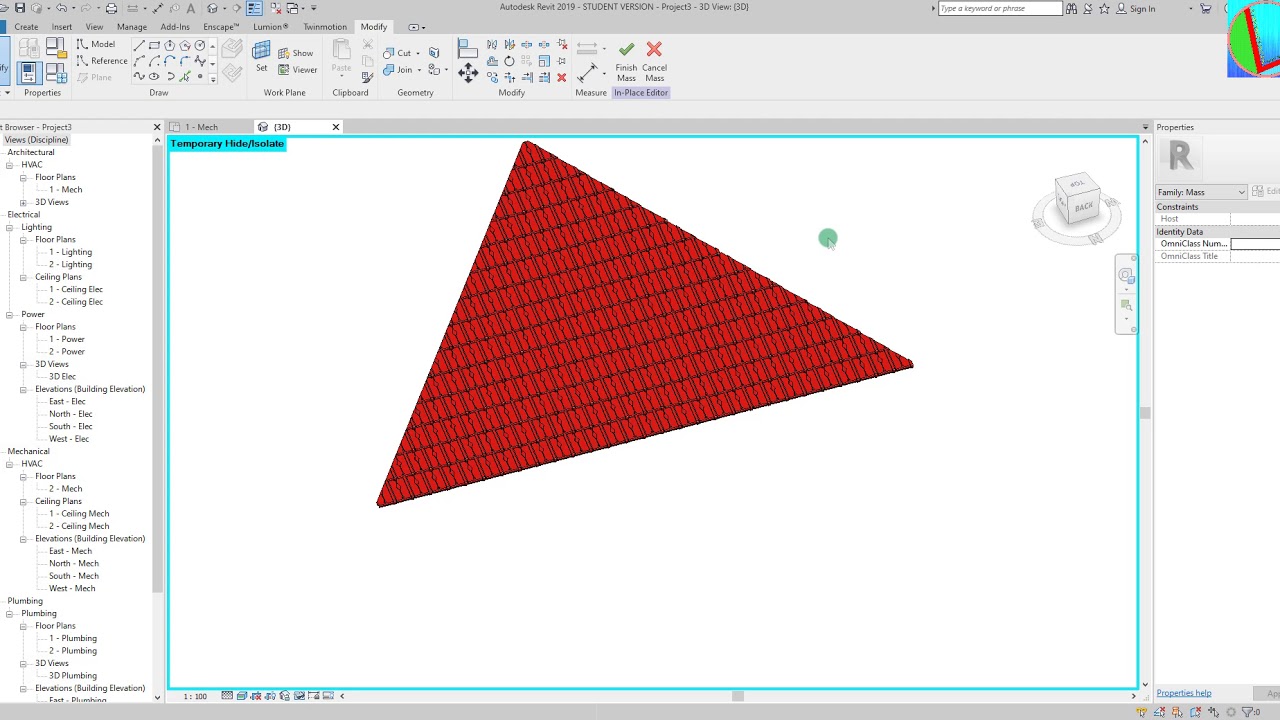Screen dimensions: 1280x720
Task: Click the Cut geometry tool
Action: (x=397, y=53)
